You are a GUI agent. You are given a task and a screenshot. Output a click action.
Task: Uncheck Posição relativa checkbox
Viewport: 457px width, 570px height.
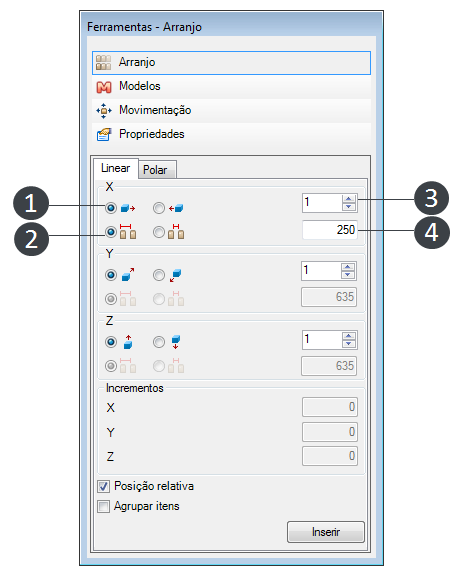(x=104, y=486)
